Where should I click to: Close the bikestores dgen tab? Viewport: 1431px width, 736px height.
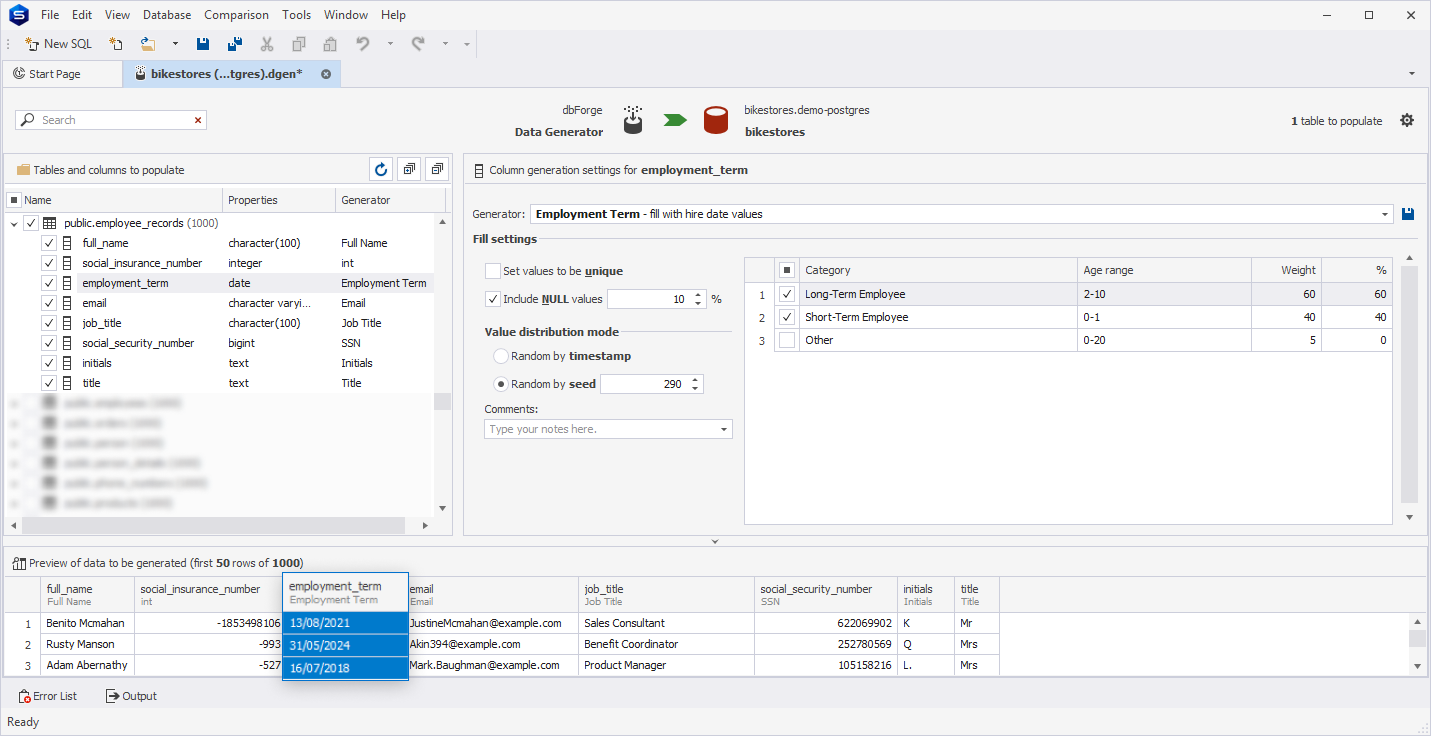coord(326,74)
